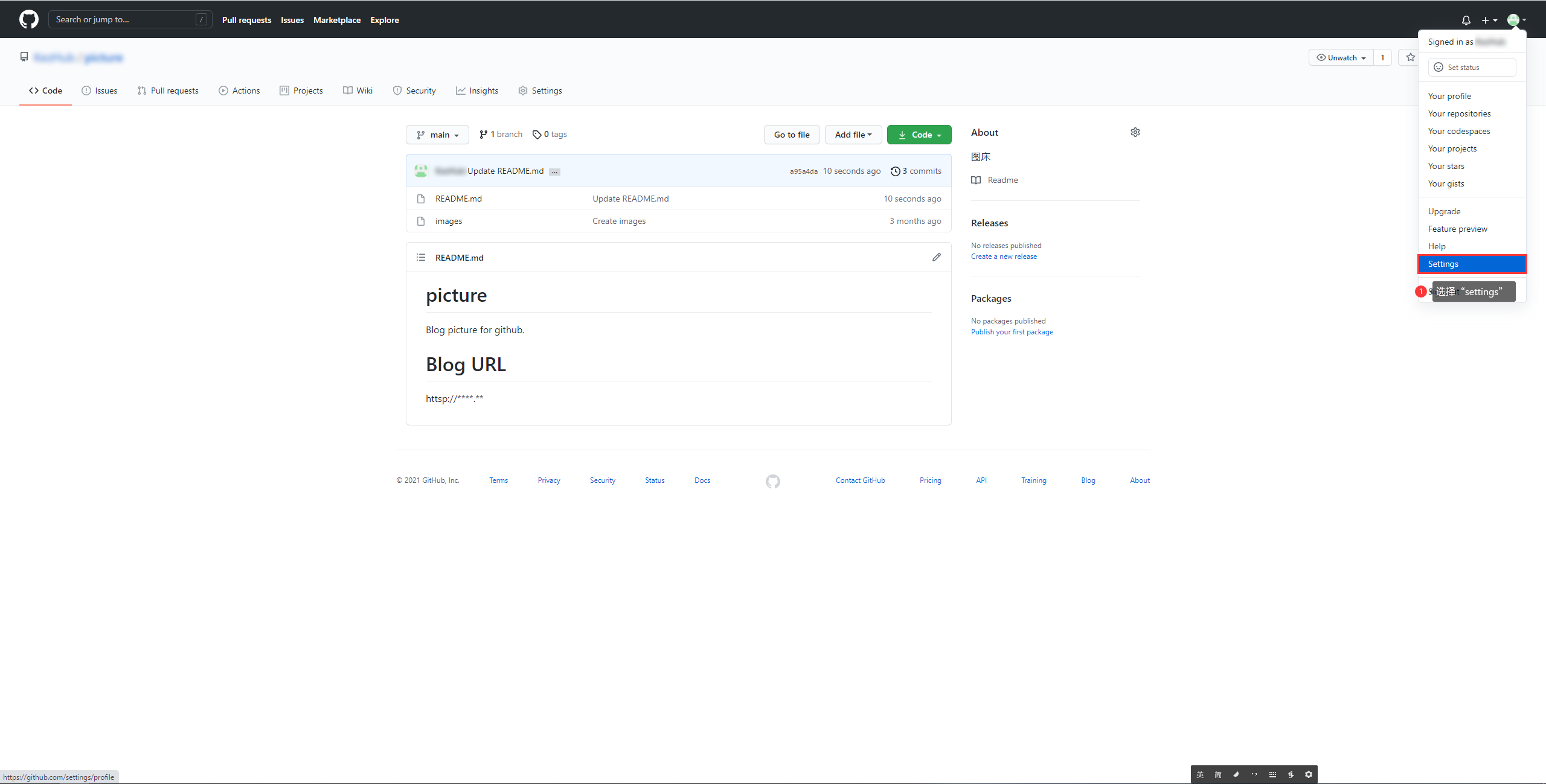
Task: View the 3 commits history
Action: (916, 171)
